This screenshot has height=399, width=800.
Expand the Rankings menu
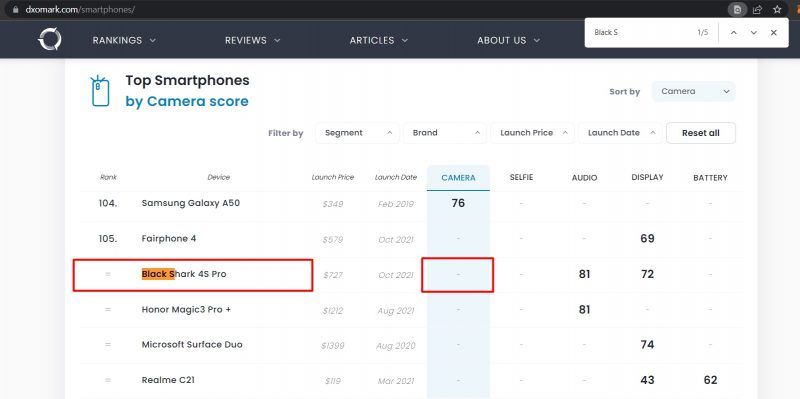[124, 40]
